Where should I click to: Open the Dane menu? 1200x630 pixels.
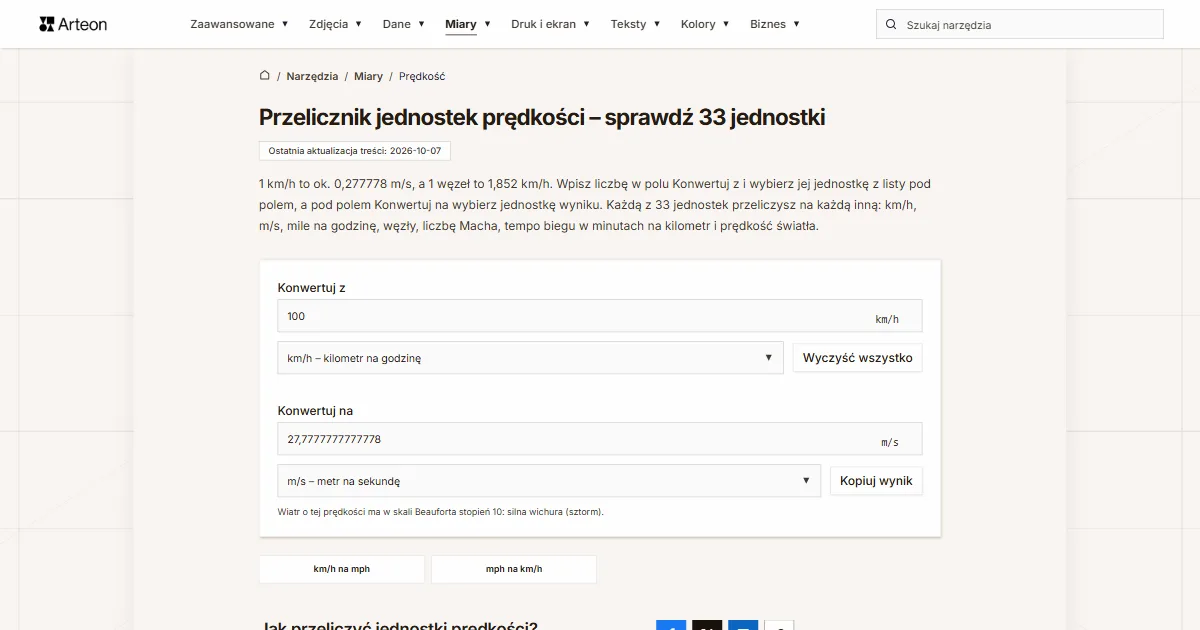click(x=404, y=24)
